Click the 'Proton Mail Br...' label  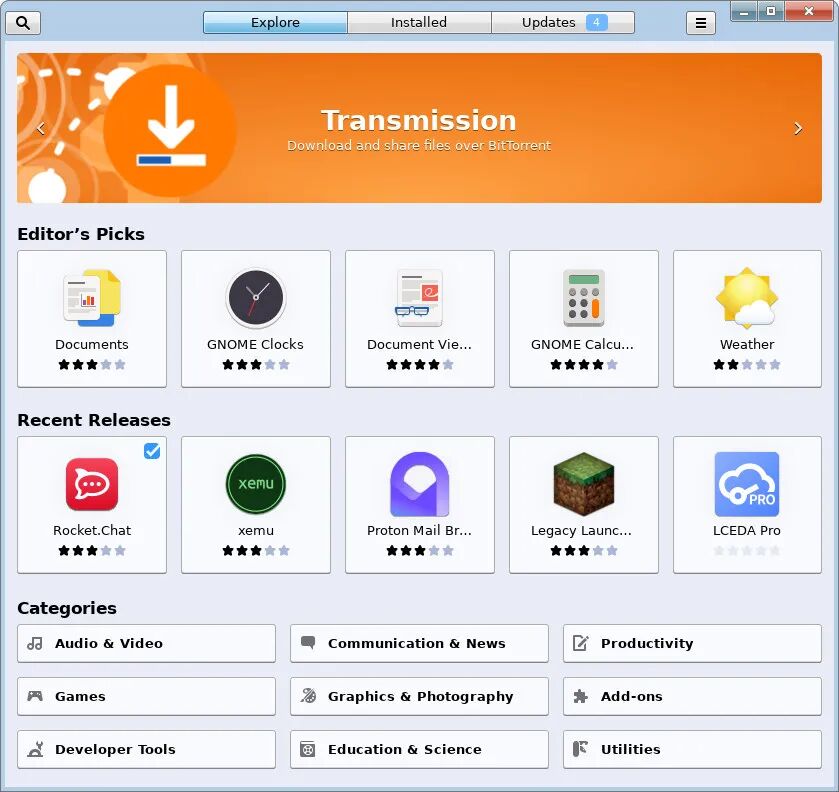[x=420, y=531]
